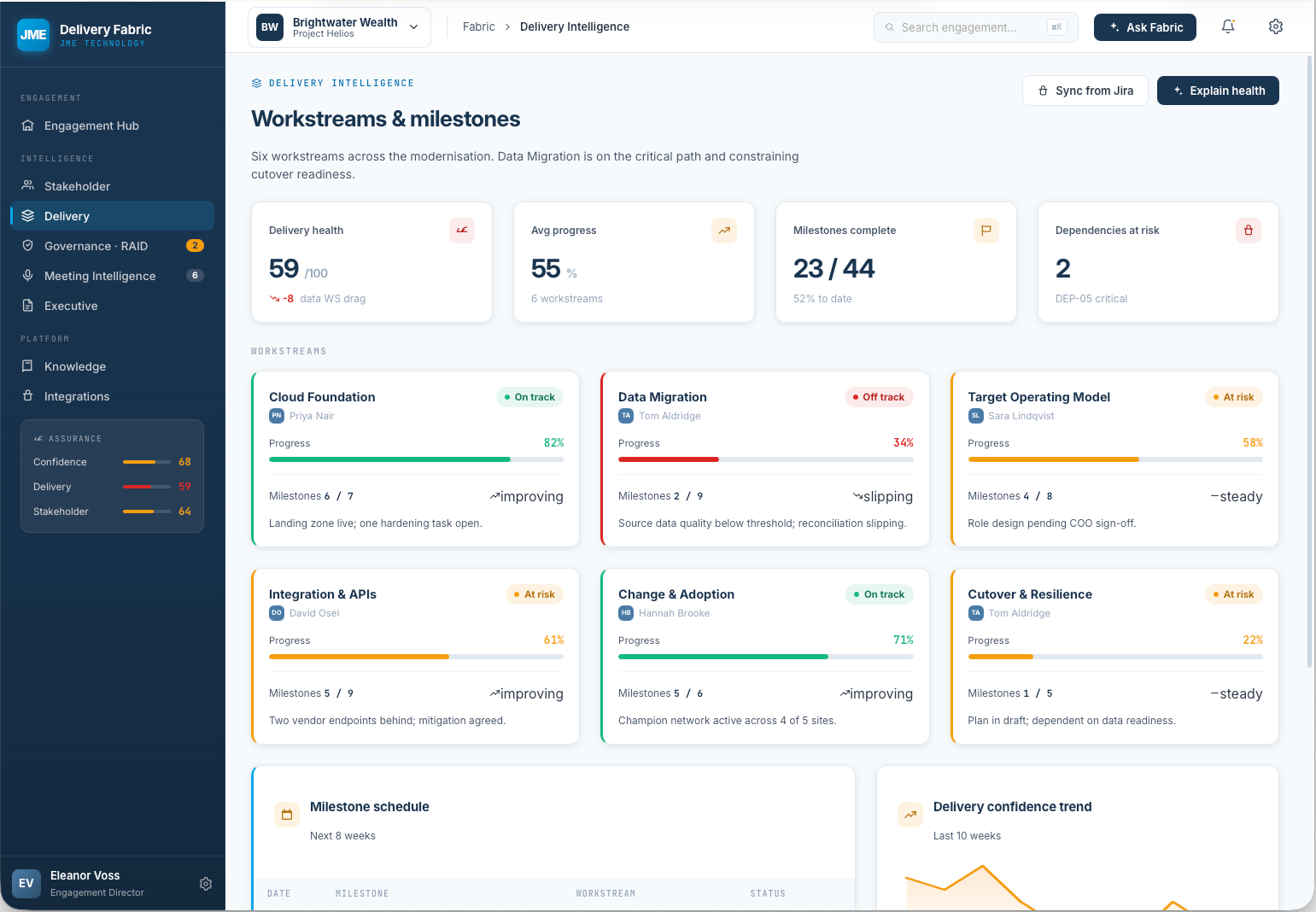Open Knowledge in Platform section
Image resolution: width=1316 pixels, height=912 pixels.
(x=112, y=366)
